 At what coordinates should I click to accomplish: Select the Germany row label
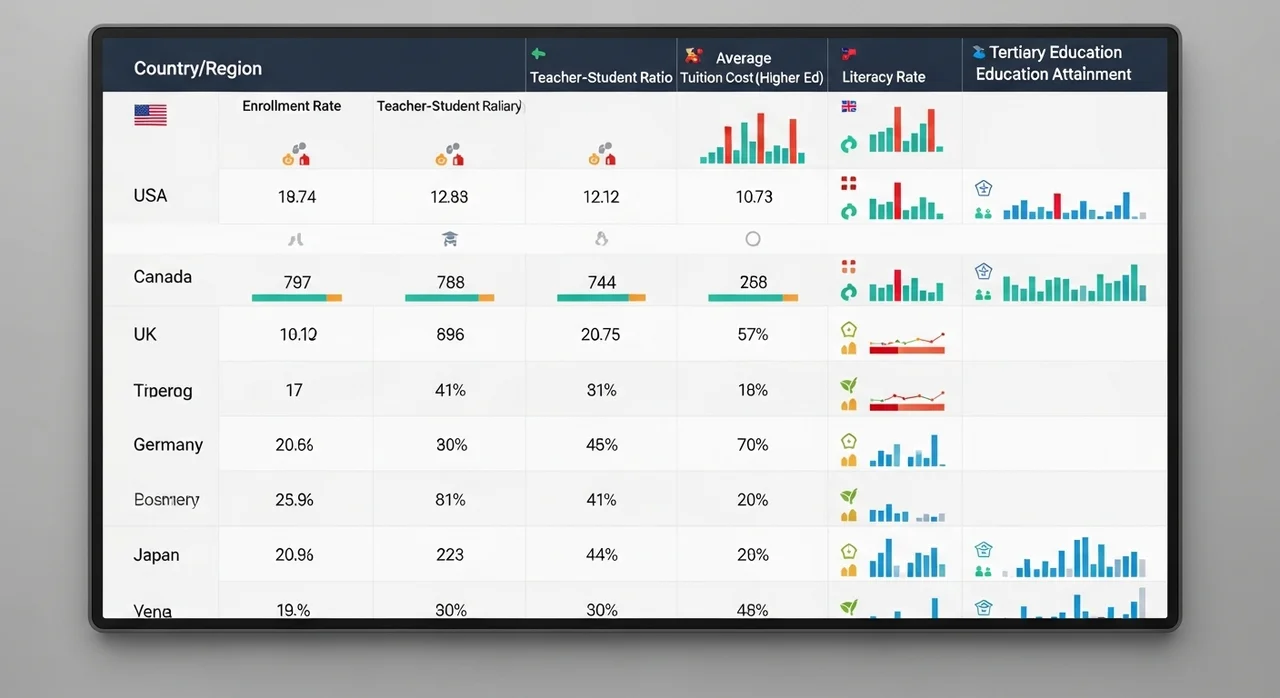pyautogui.click(x=168, y=445)
